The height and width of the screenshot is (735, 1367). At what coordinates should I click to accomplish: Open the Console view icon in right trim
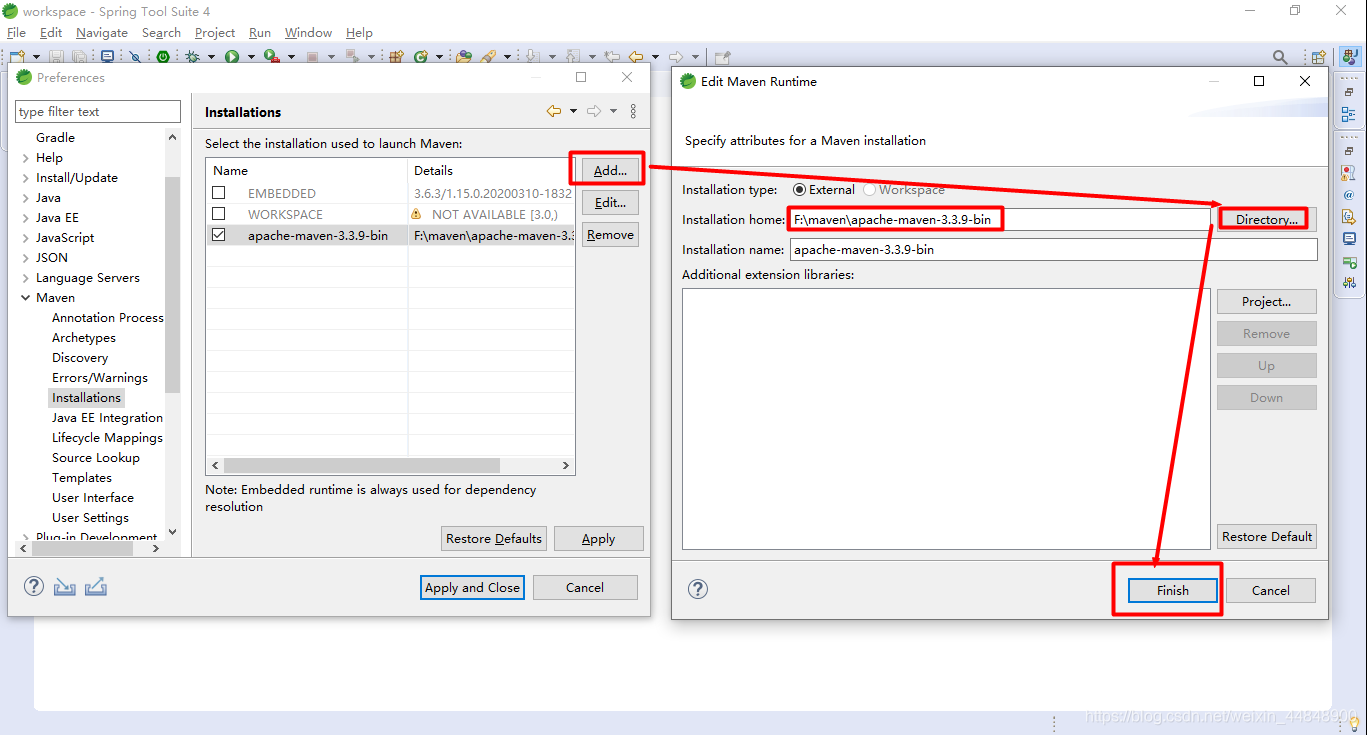[x=1349, y=238]
